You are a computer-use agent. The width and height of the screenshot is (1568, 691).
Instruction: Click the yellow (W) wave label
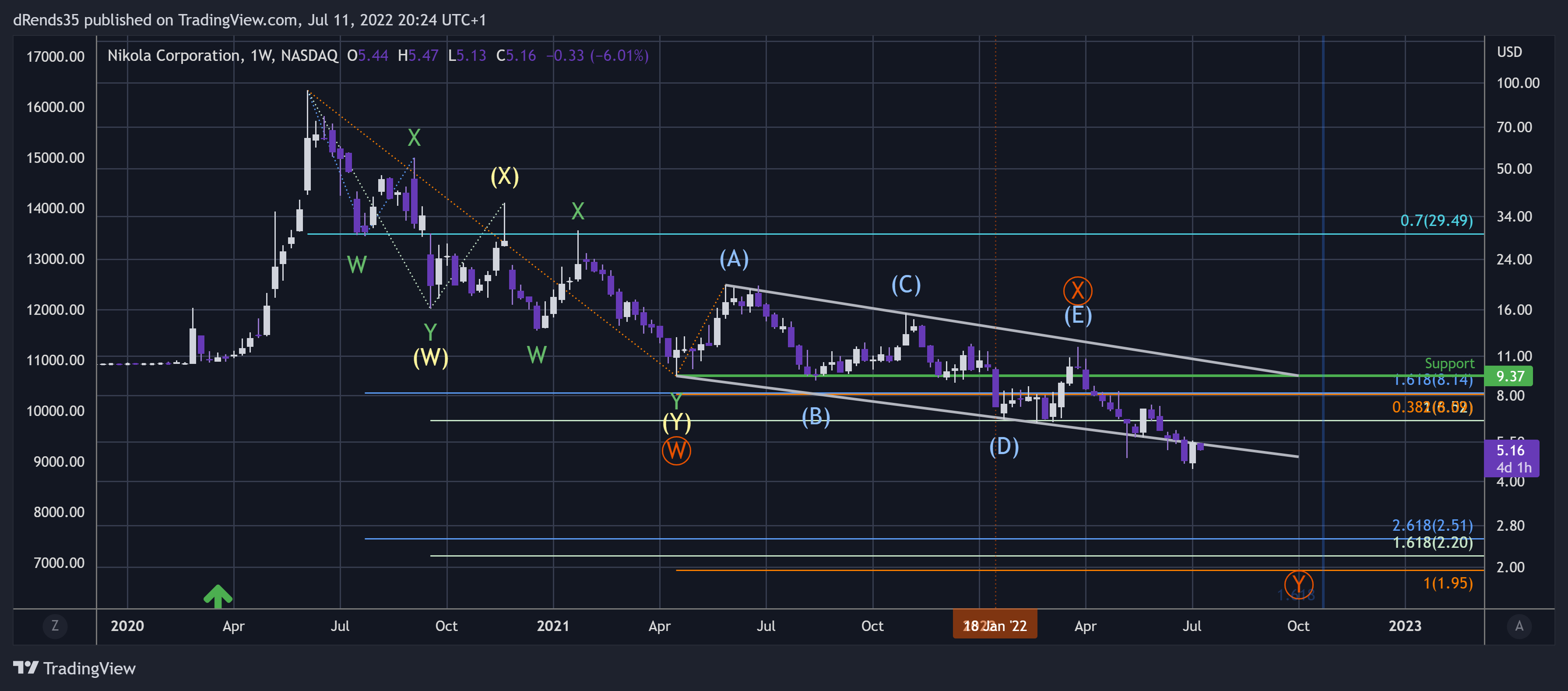pos(430,357)
